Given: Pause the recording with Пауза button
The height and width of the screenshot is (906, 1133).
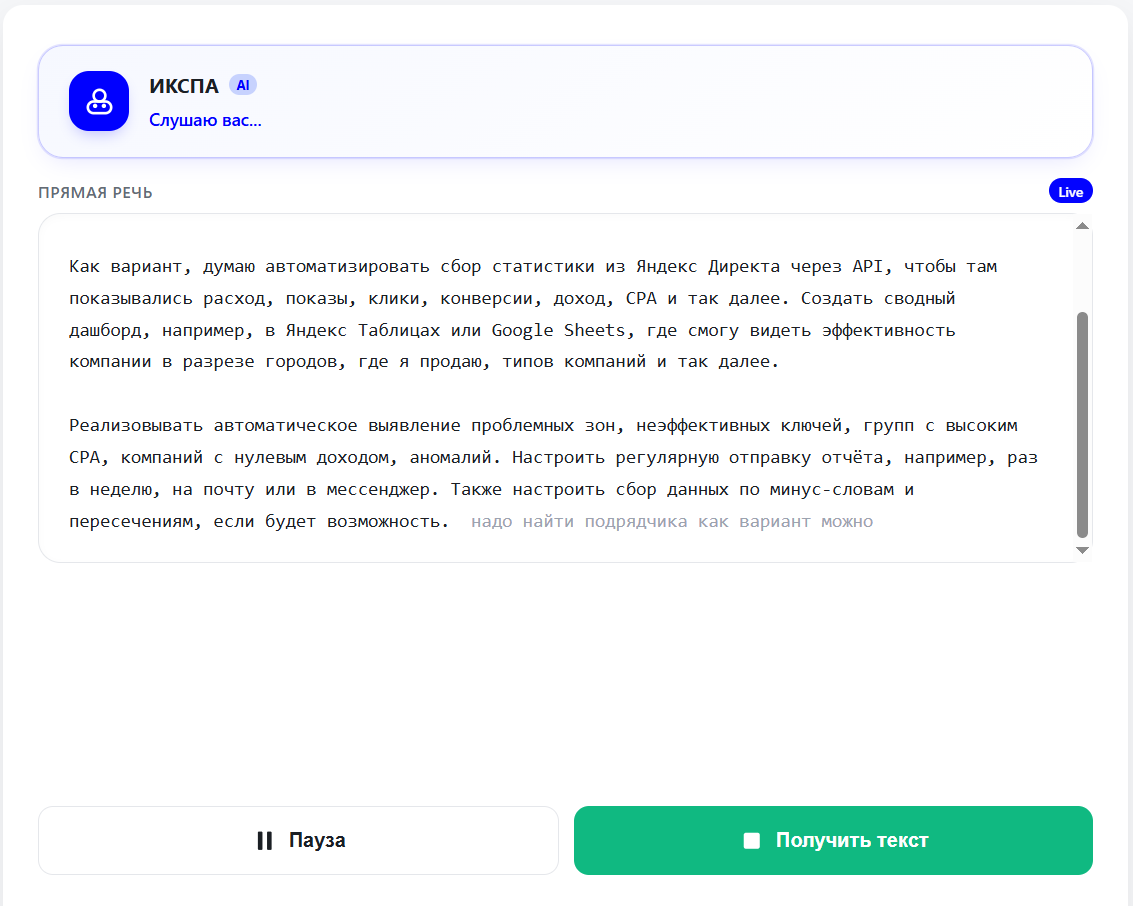Looking at the screenshot, I should click(x=298, y=840).
